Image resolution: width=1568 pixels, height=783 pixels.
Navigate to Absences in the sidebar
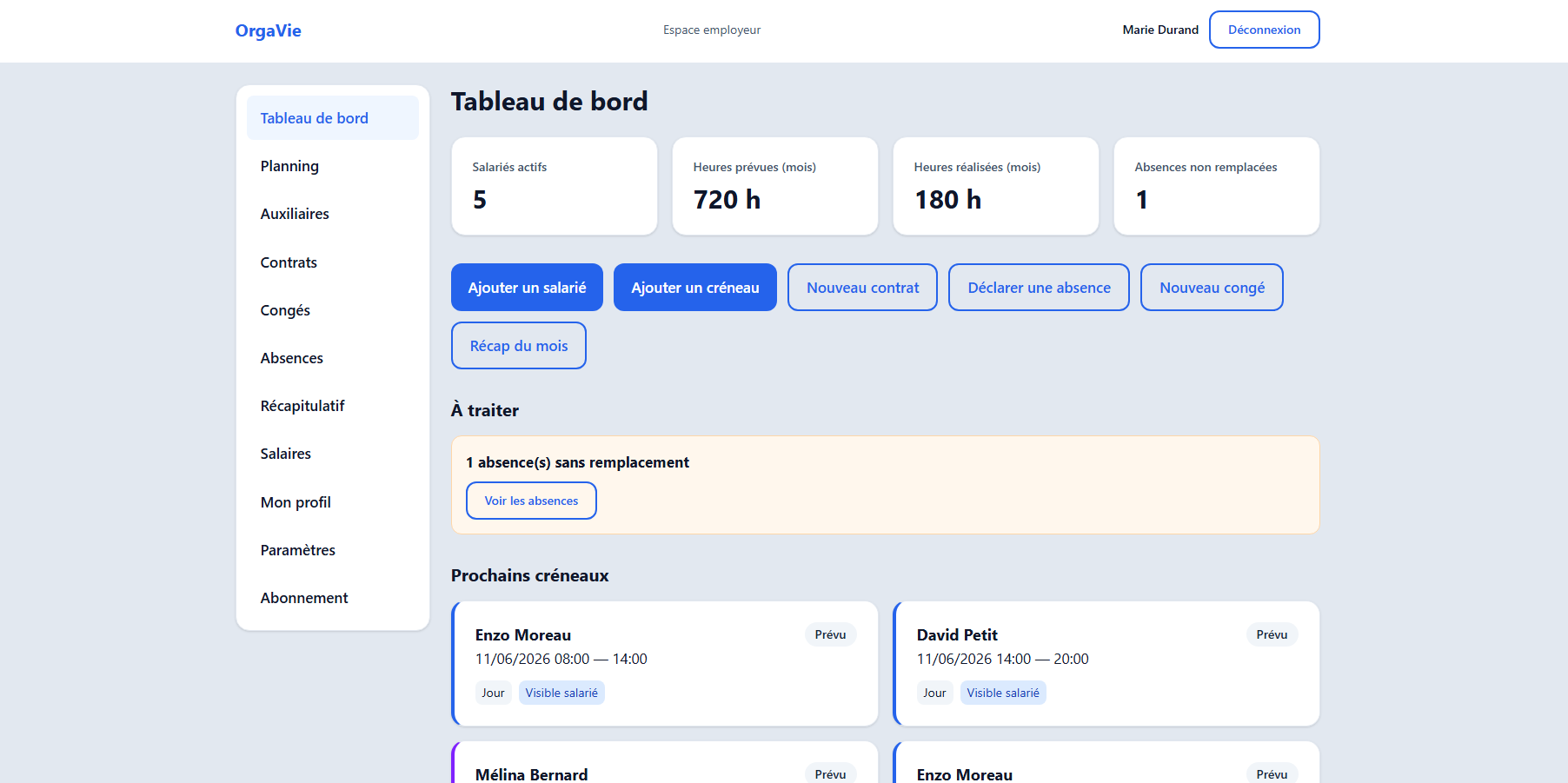(332, 358)
